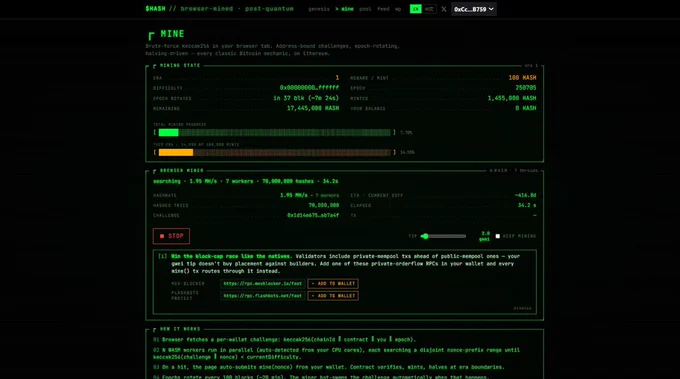
Task: Click the 'in 37 blk (~7m 24s)' epoch rotation value
Action: point(306,98)
